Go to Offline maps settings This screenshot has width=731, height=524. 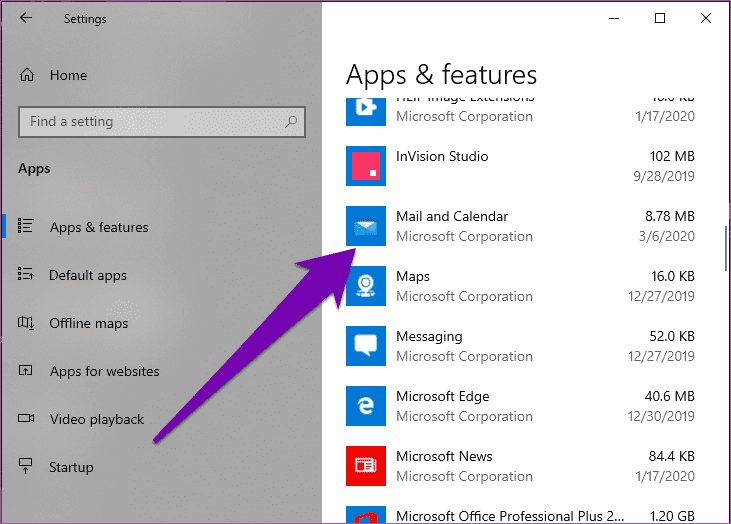coord(89,323)
